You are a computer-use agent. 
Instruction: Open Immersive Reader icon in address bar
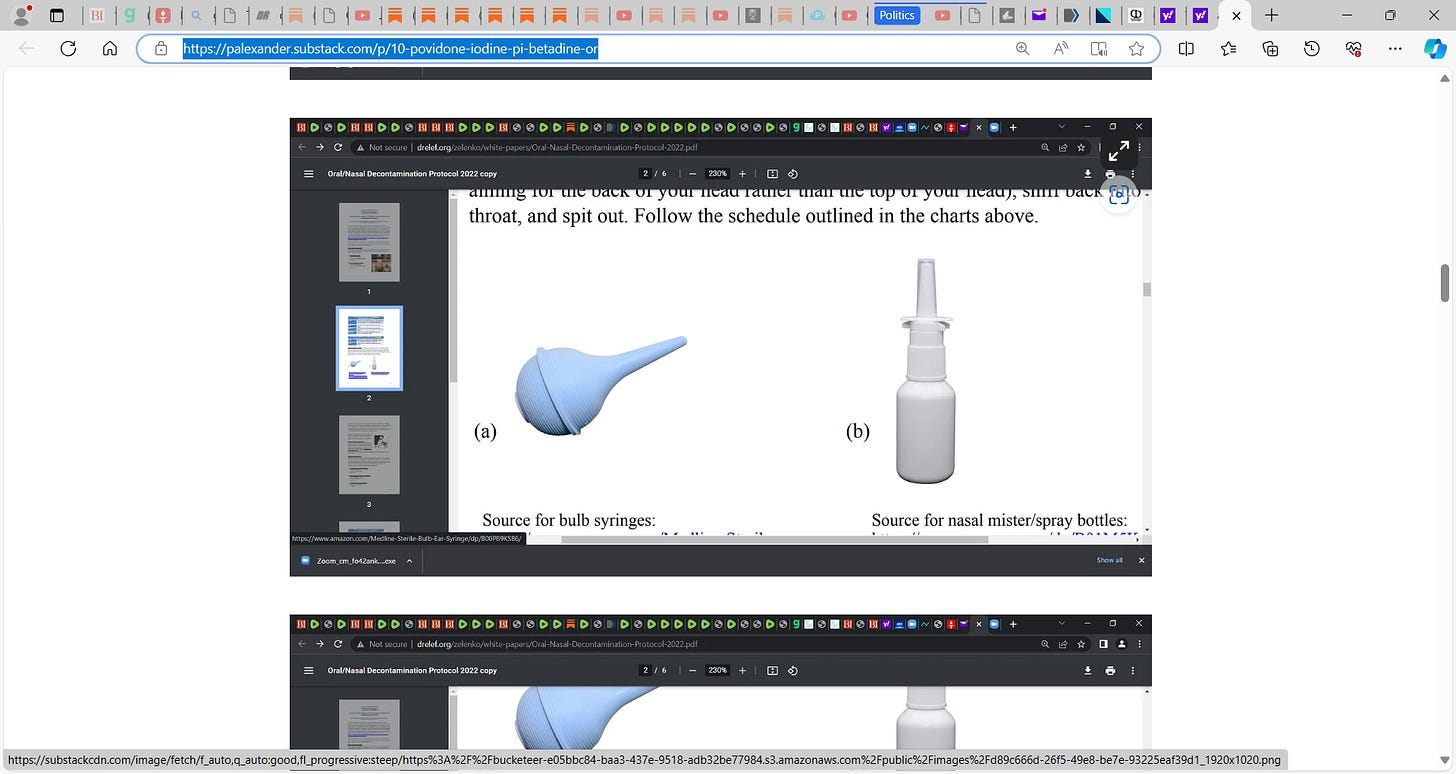click(x=1099, y=48)
